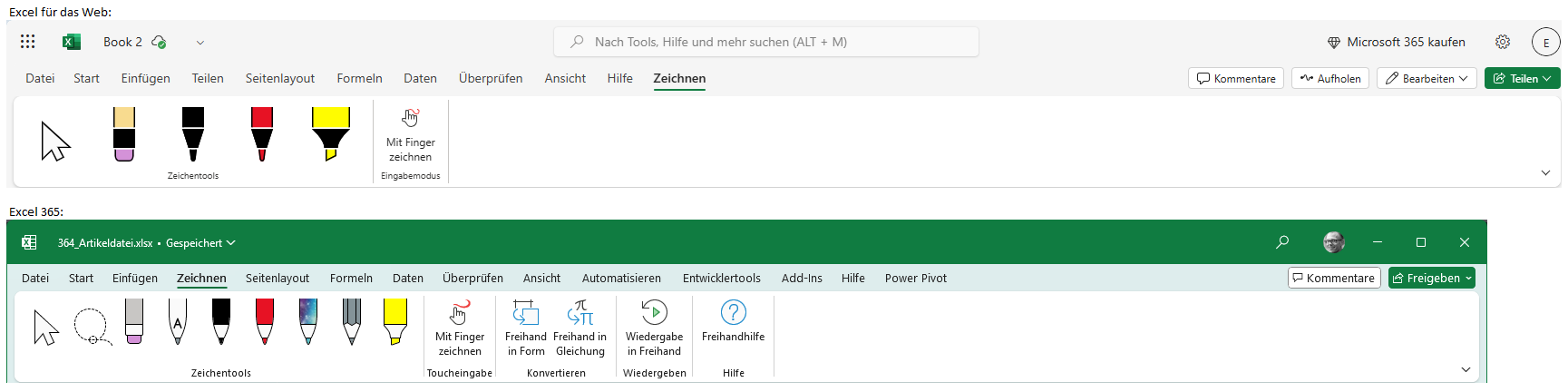Expand the Book 2 title dropdown chevron

tap(200, 42)
